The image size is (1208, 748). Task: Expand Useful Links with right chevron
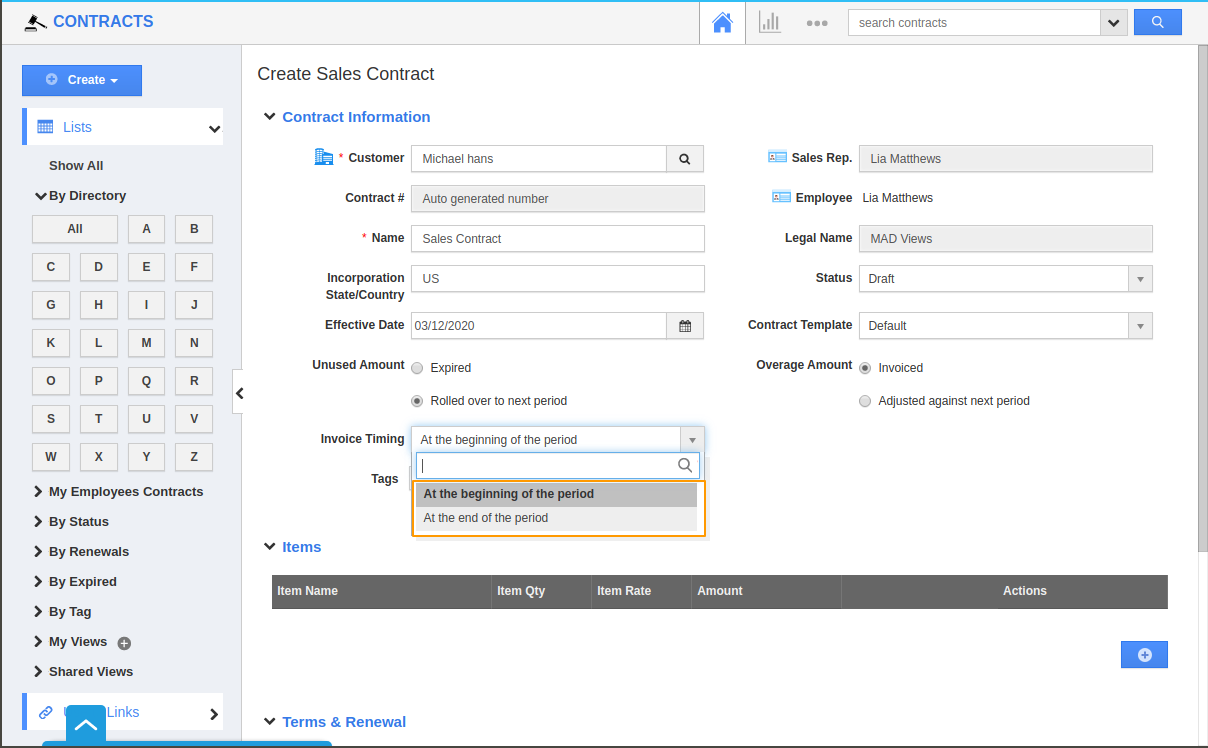(214, 714)
